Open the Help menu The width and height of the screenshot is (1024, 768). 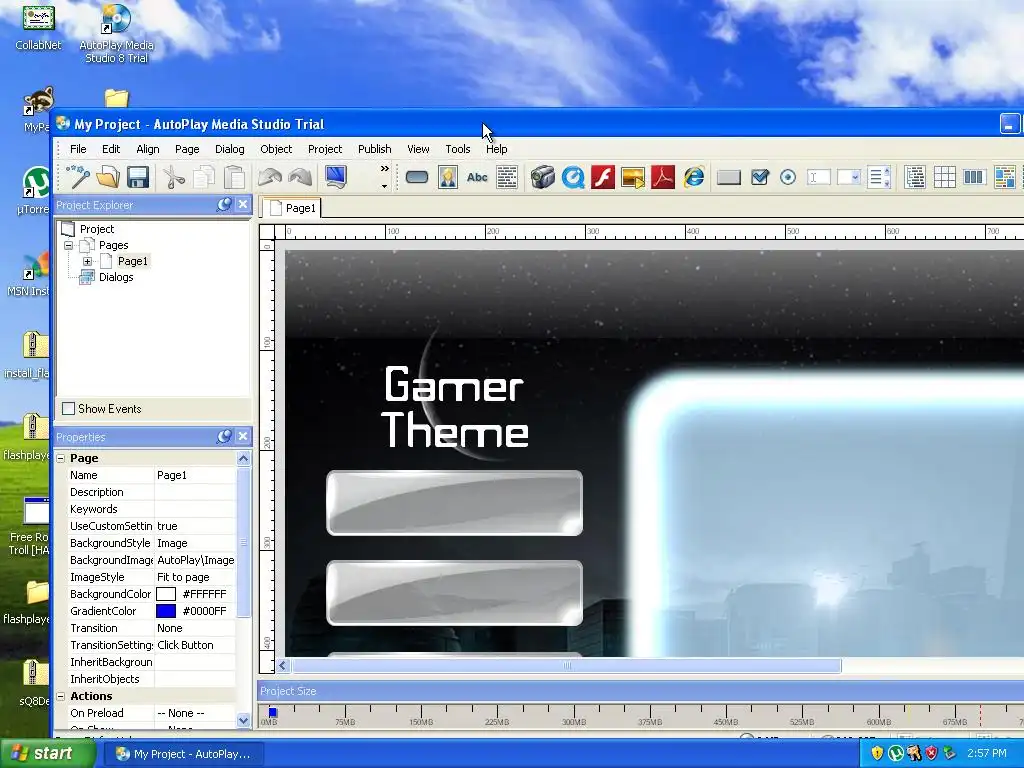click(496, 149)
